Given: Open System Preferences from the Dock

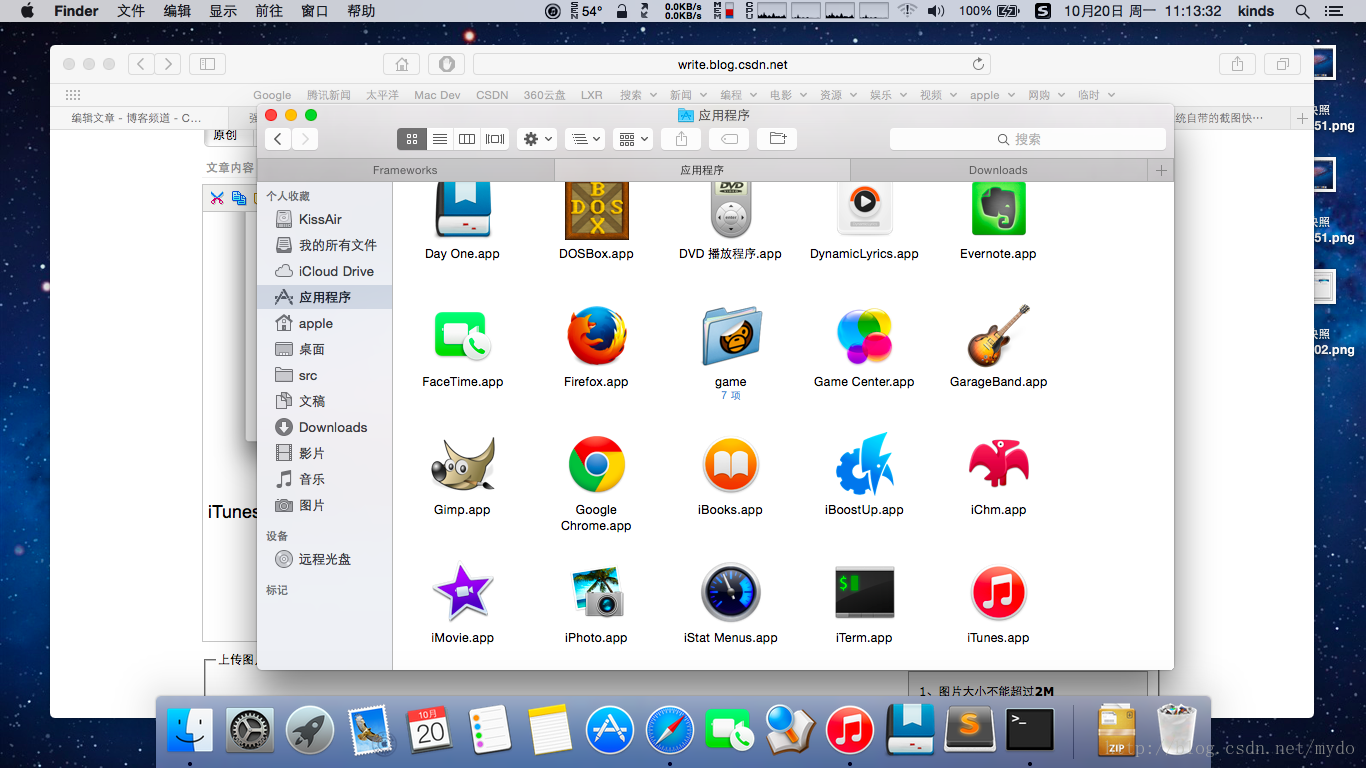Looking at the screenshot, I should pos(250,730).
